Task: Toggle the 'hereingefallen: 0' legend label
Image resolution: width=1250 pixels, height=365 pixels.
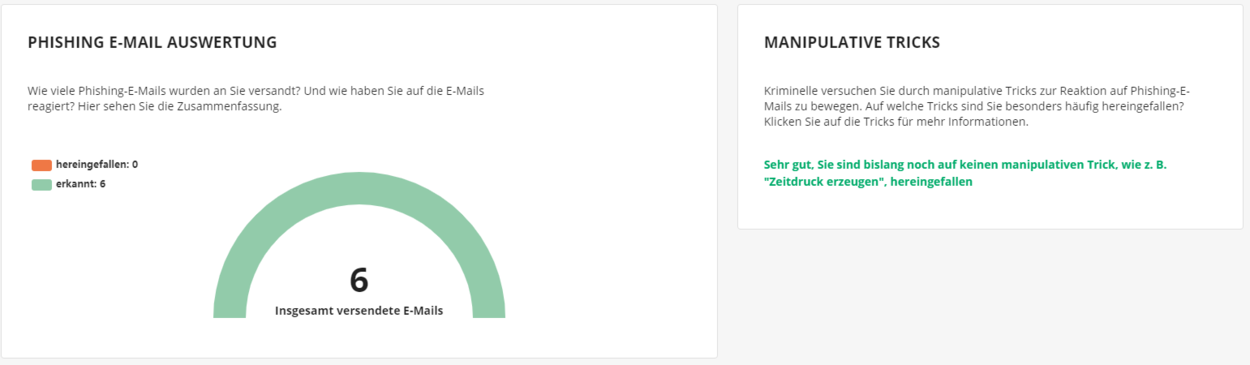Action: [x=97, y=164]
